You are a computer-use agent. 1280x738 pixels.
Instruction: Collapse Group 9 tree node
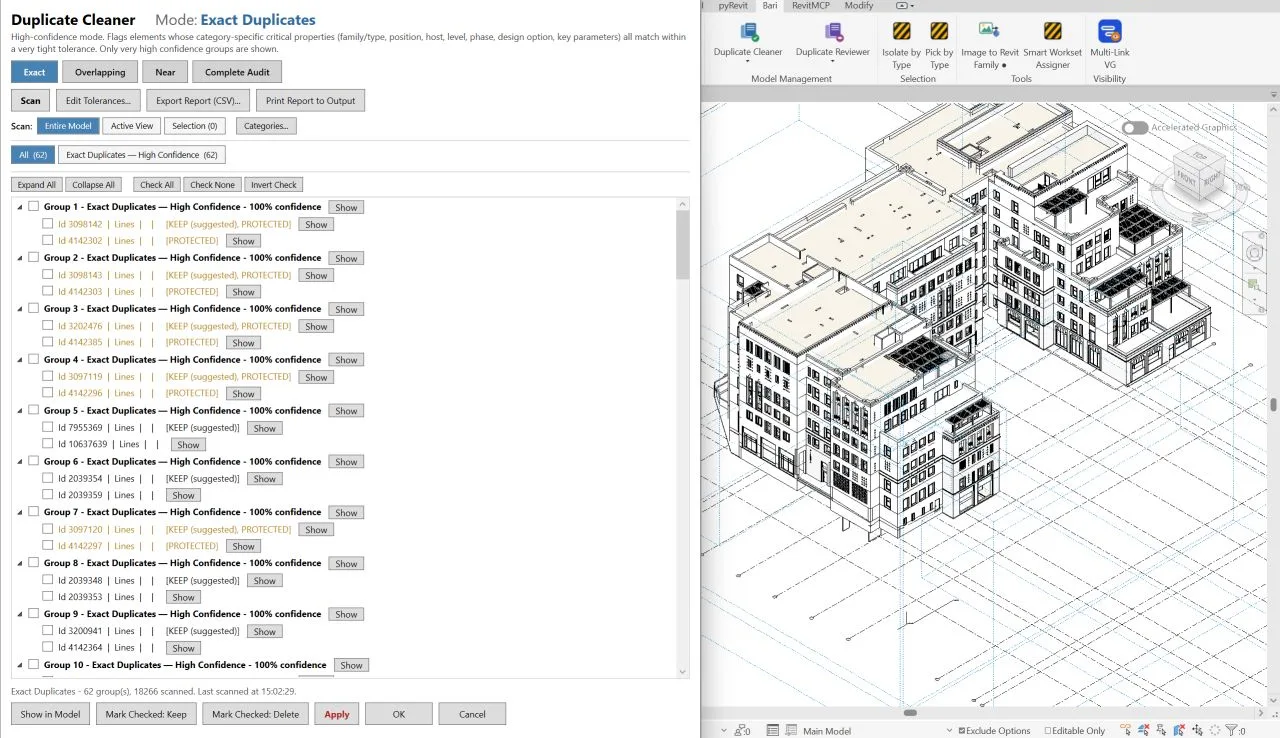coord(19,614)
